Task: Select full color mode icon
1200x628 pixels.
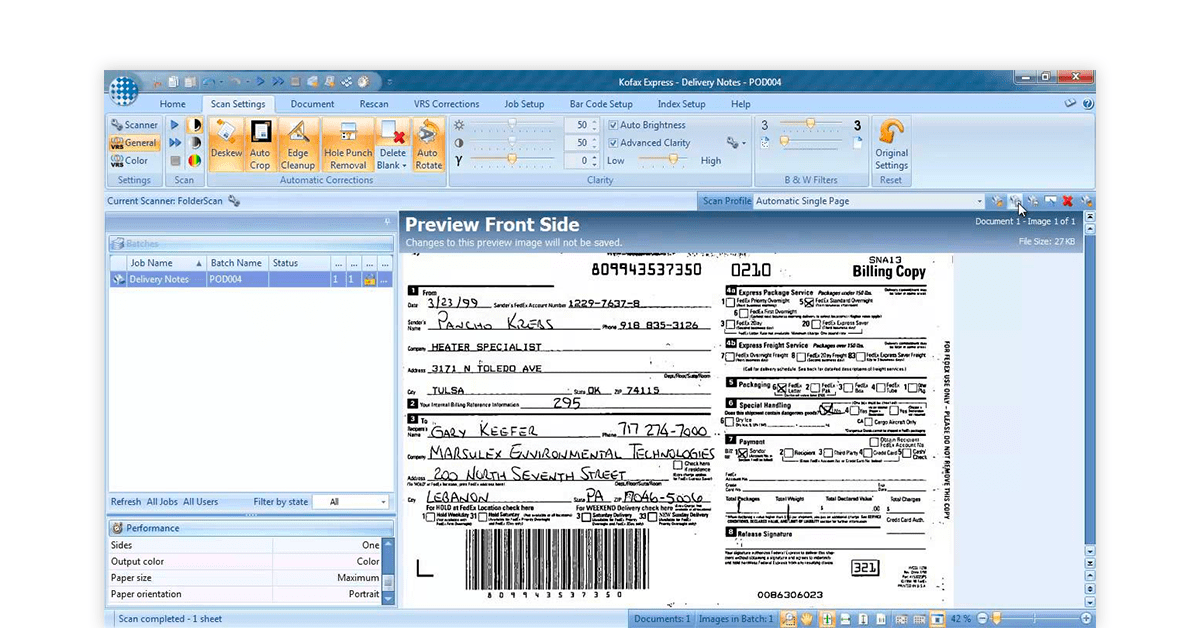Action: (x=195, y=160)
